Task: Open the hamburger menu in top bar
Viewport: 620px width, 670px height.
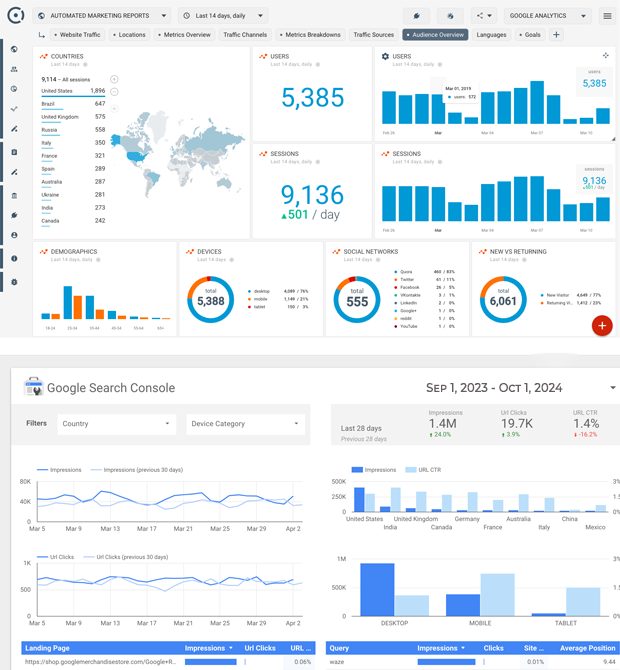Action: [x=607, y=16]
